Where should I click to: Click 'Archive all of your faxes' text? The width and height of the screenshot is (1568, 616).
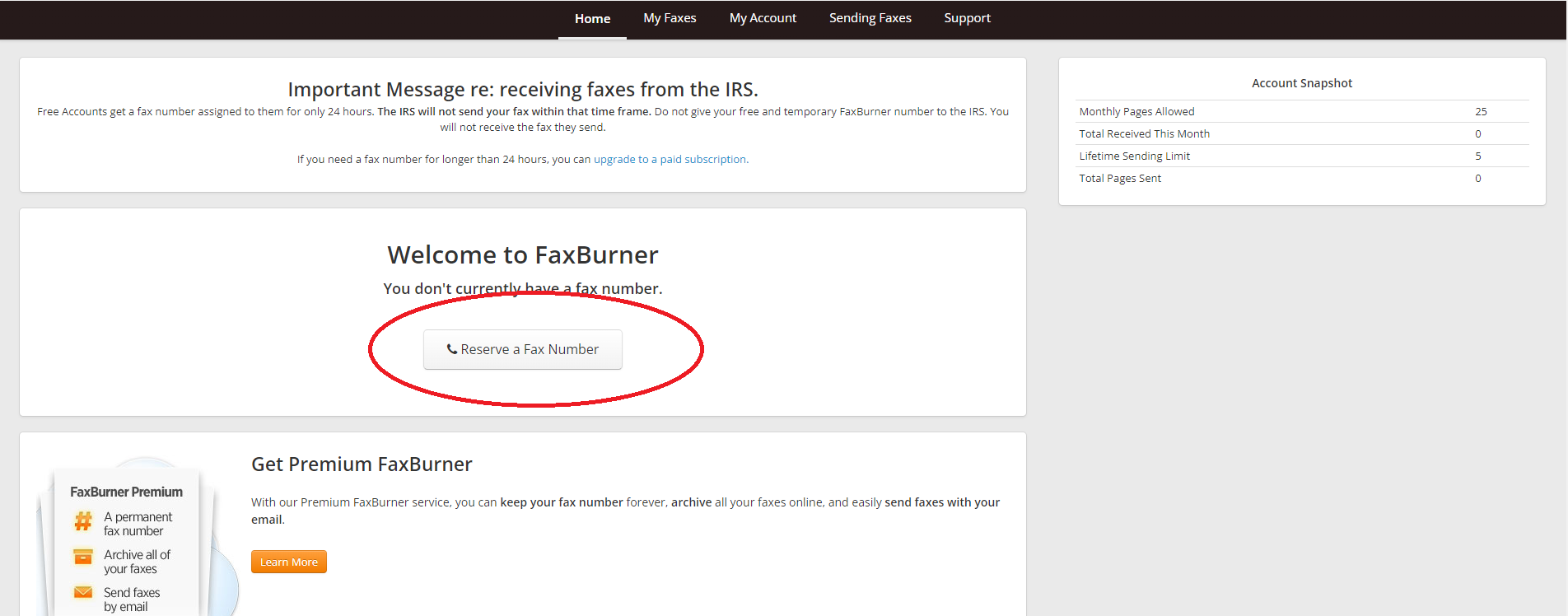click(x=137, y=562)
